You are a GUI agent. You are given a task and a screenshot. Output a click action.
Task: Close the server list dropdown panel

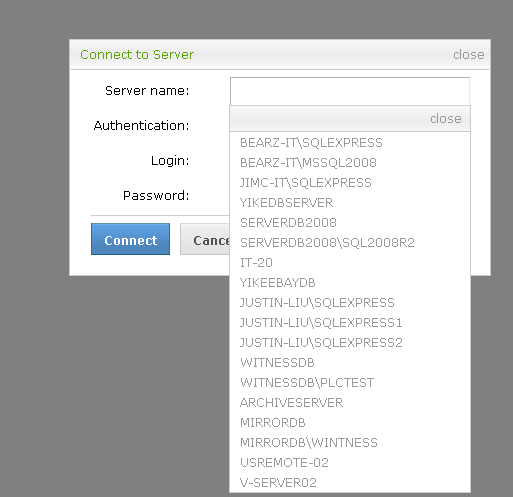click(445, 119)
